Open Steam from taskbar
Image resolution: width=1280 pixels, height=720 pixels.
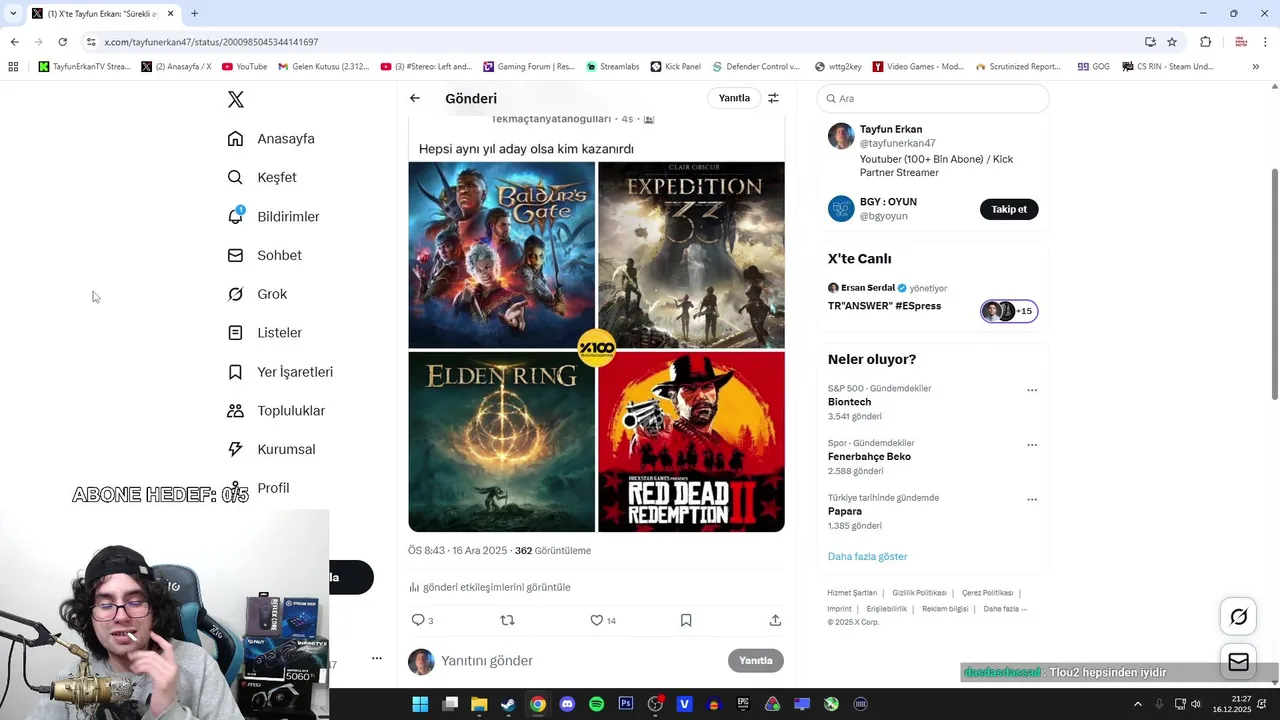point(508,704)
